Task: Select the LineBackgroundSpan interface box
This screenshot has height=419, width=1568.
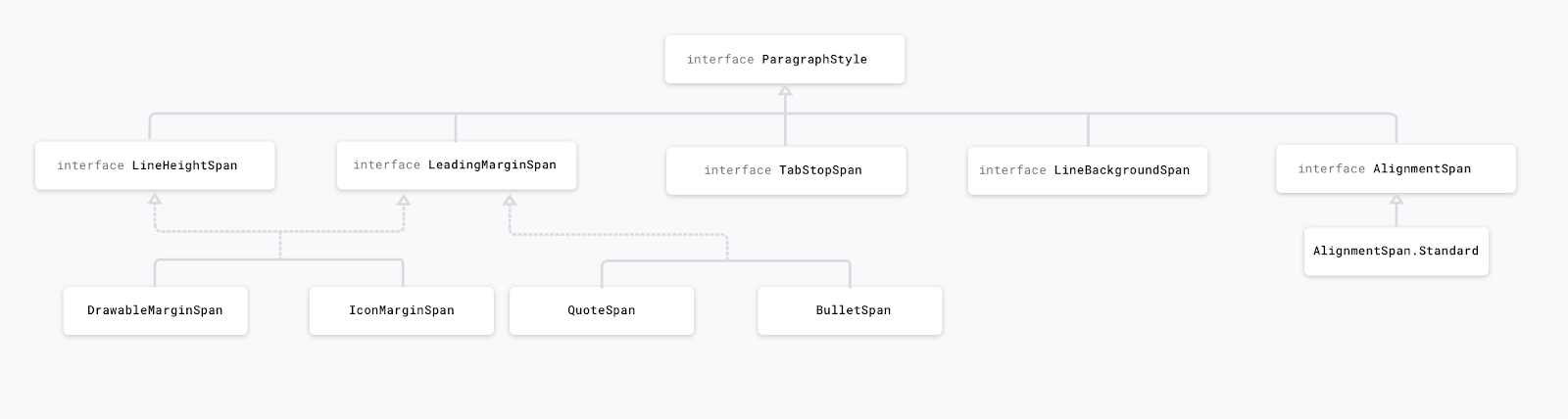Action: pyautogui.click(x=1087, y=170)
